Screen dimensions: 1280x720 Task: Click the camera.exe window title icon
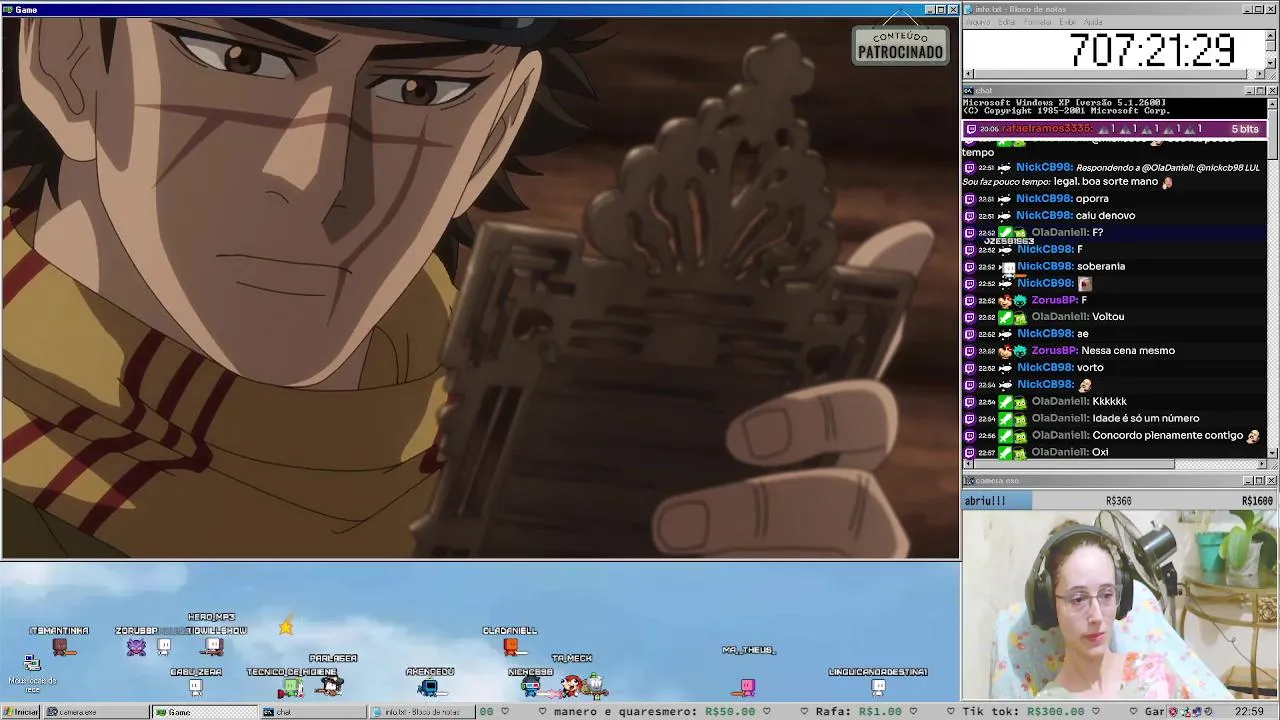[969, 481]
